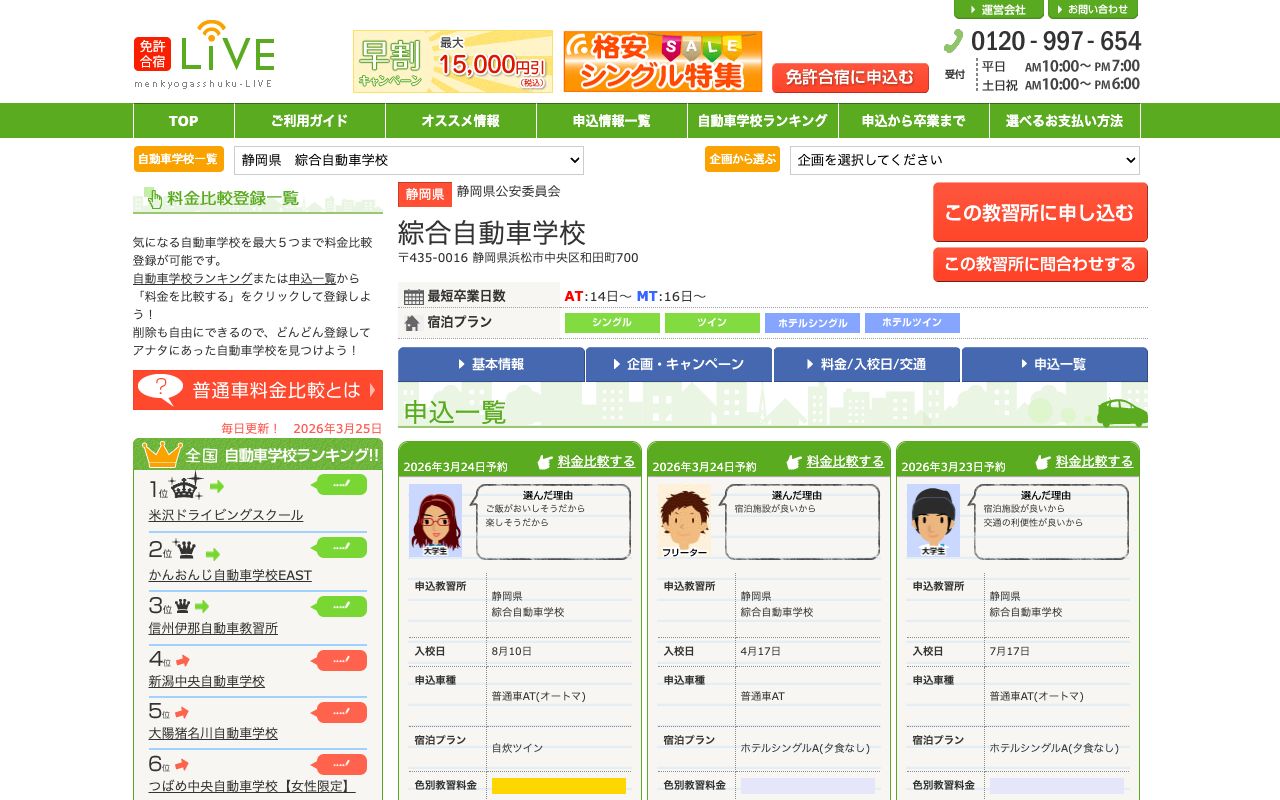Click 免許合宿に申込む button near the banners

850,78
